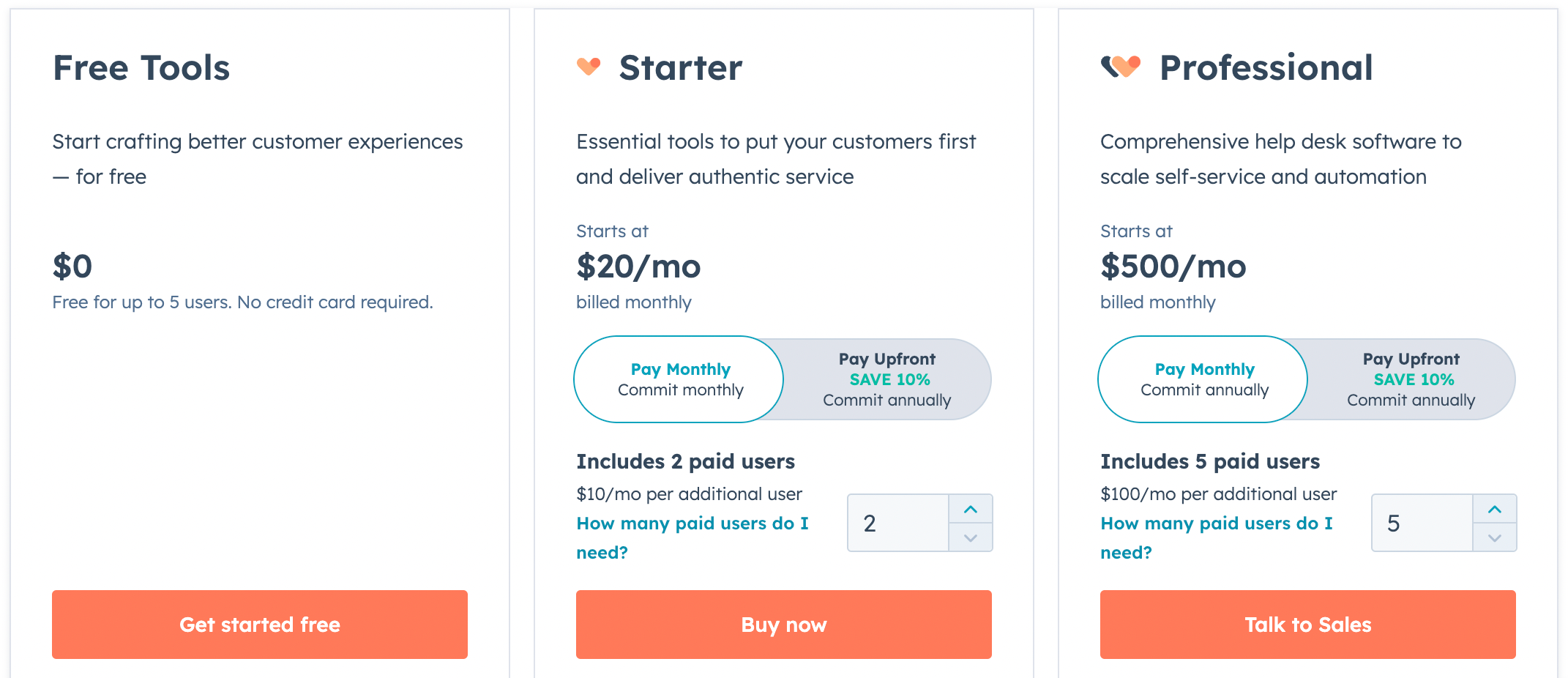Increase Professional paid users with up arrow
The image size is (1568, 678).
pos(1495,509)
